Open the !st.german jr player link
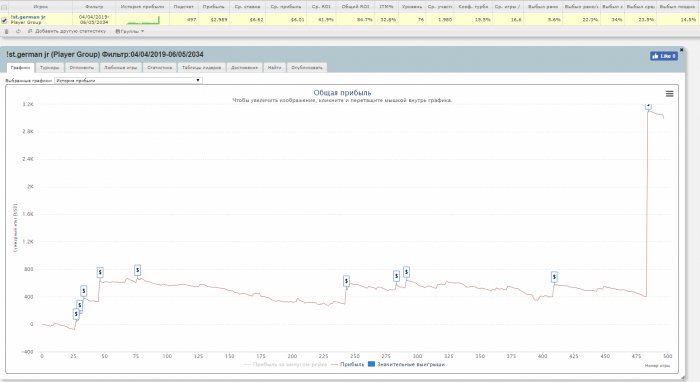This screenshot has height=382, width=700. coord(28,17)
